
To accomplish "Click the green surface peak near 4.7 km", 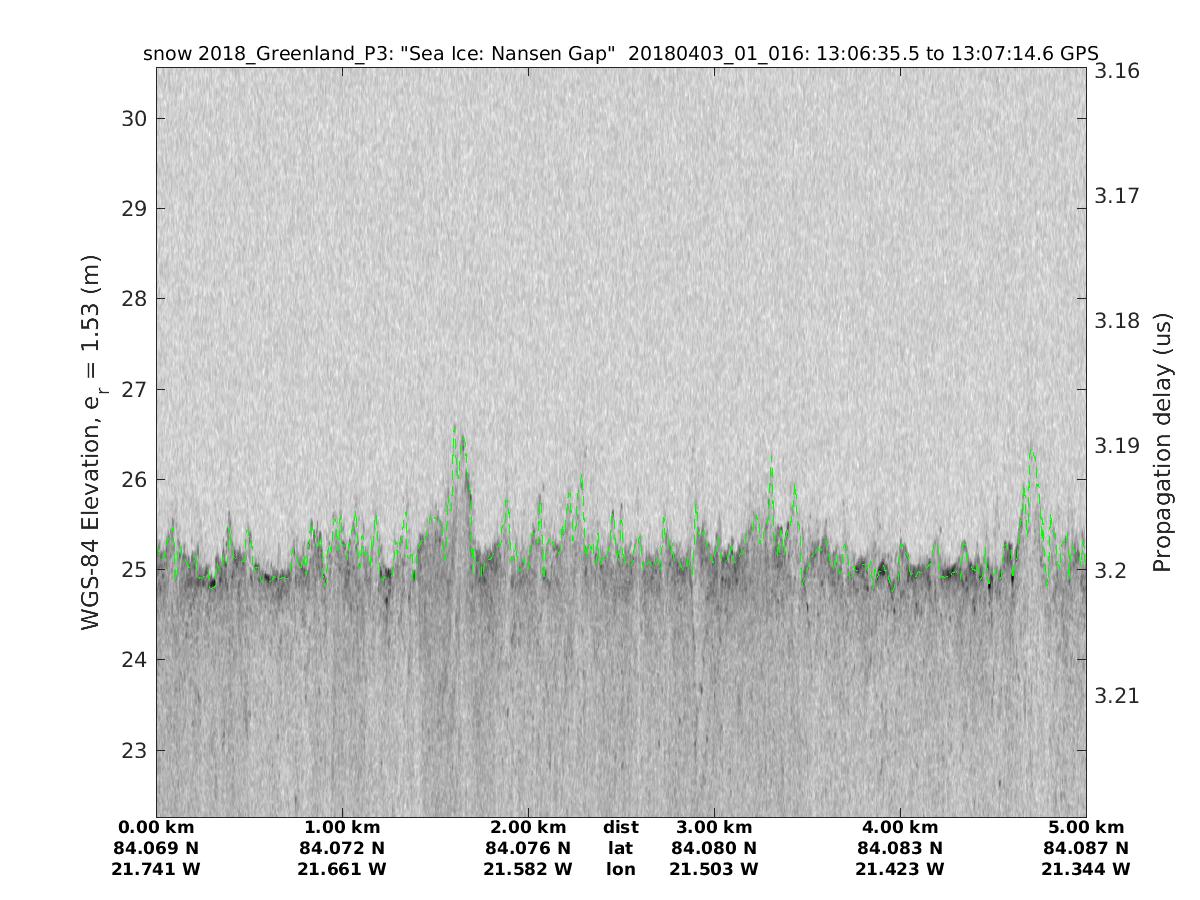I will click(x=1031, y=453).
